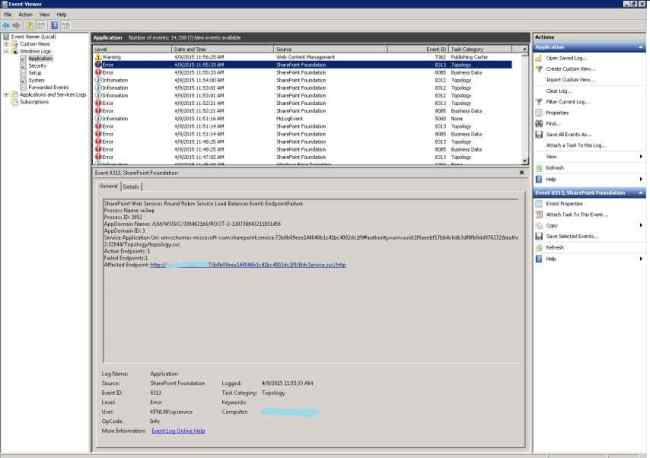The height and width of the screenshot is (458, 650).
Task: Open Saved Log from the Actions pane
Action: 565,58
